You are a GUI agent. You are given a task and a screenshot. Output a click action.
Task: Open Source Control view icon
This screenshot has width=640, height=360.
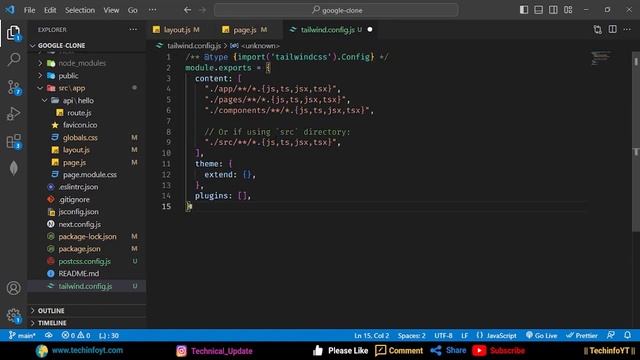pyautogui.click(x=13, y=87)
